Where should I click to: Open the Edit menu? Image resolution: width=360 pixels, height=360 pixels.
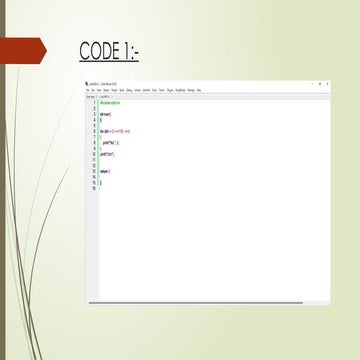pos(93,90)
